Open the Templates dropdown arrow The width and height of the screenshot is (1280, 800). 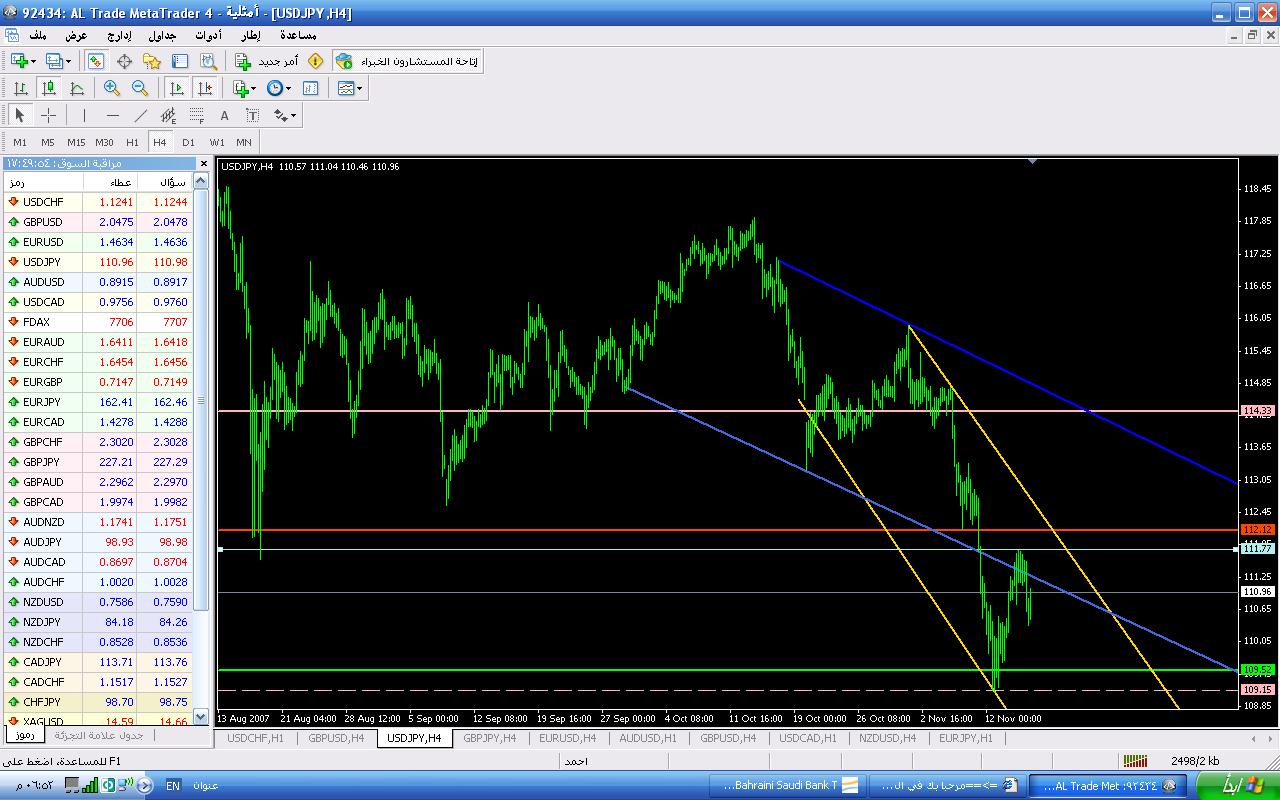(x=359, y=88)
